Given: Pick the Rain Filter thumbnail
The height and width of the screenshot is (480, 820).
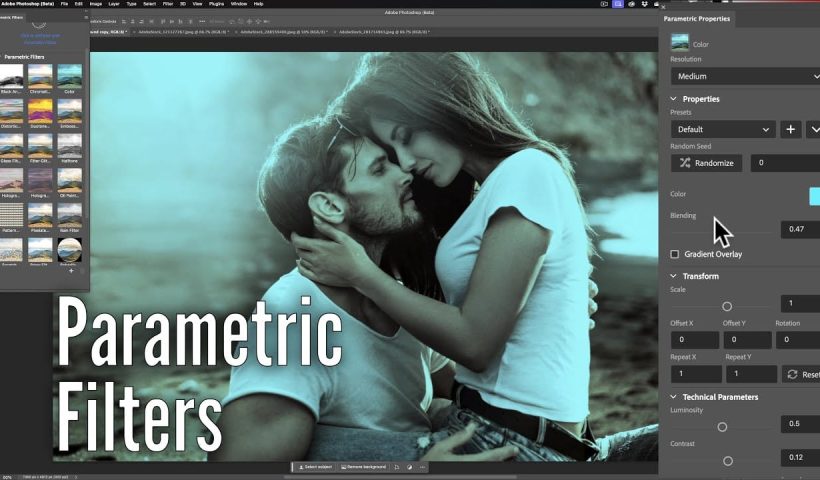Looking at the screenshot, I should coord(69,214).
